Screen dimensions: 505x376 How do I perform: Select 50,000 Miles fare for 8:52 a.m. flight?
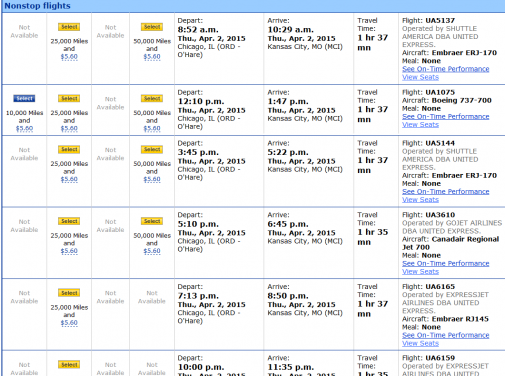[x=152, y=27]
